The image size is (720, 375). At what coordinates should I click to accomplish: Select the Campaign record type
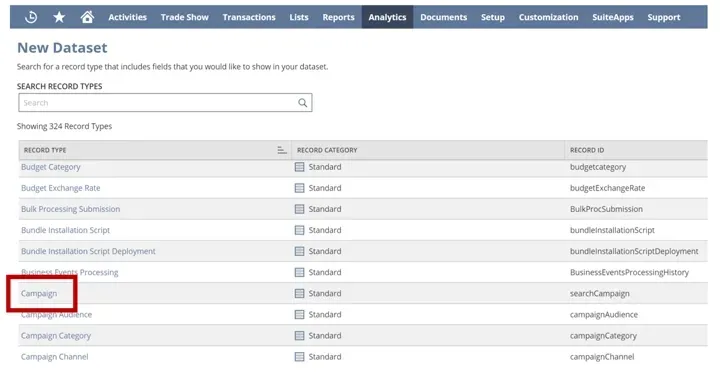coord(39,294)
